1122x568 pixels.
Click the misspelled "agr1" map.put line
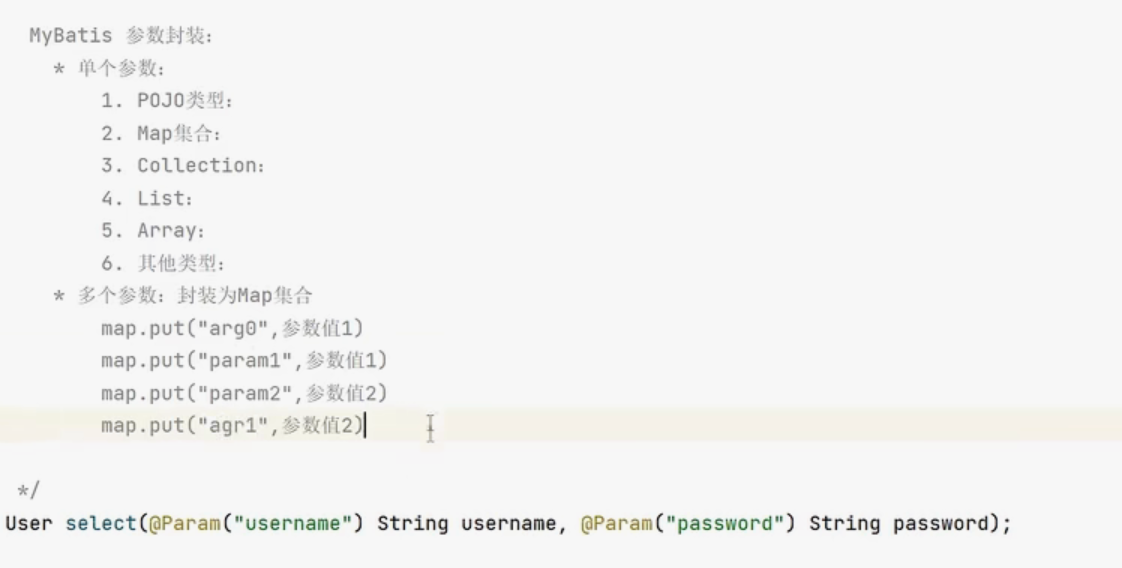point(233,426)
